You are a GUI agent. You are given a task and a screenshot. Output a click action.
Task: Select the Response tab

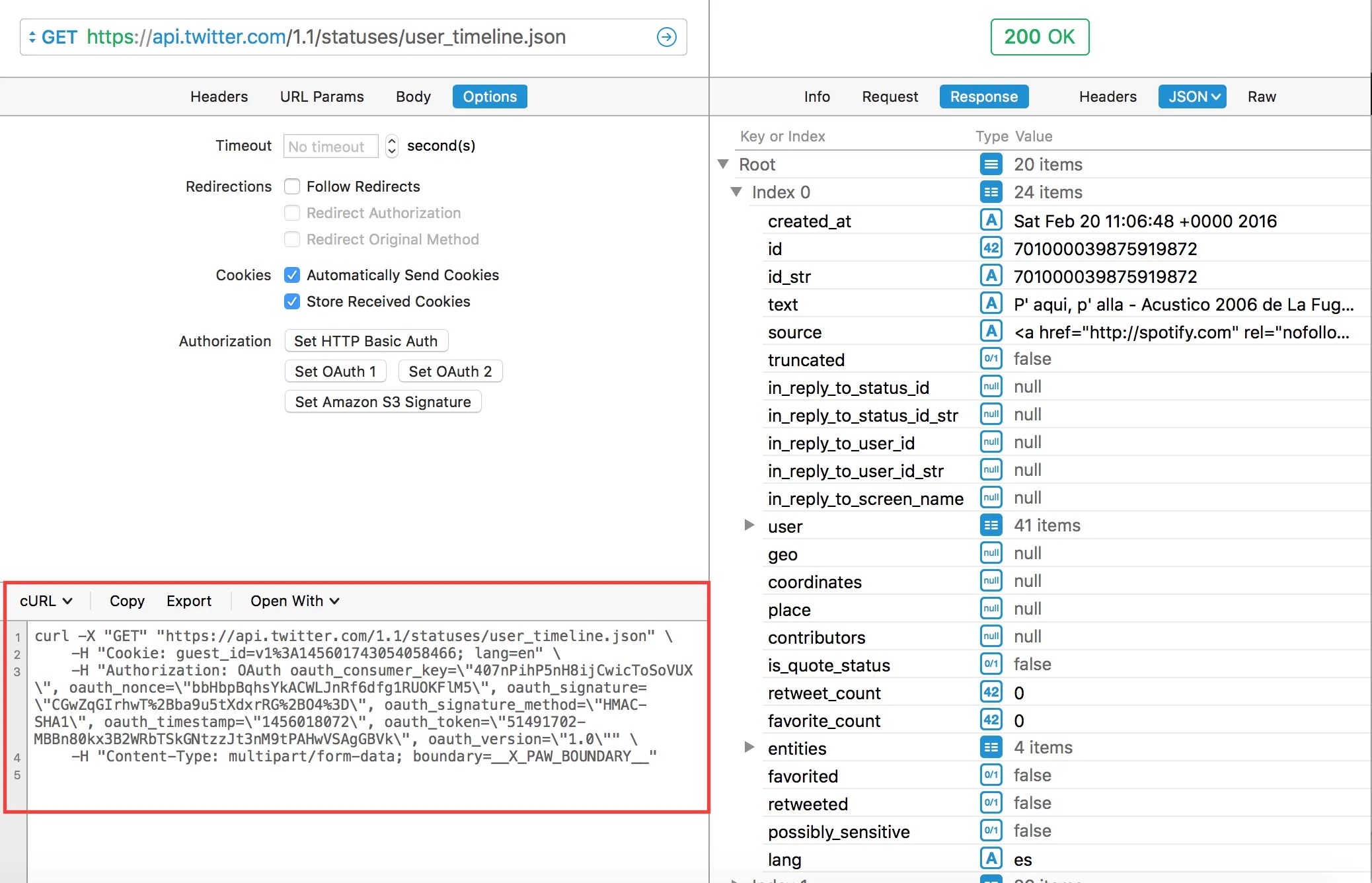tap(984, 96)
